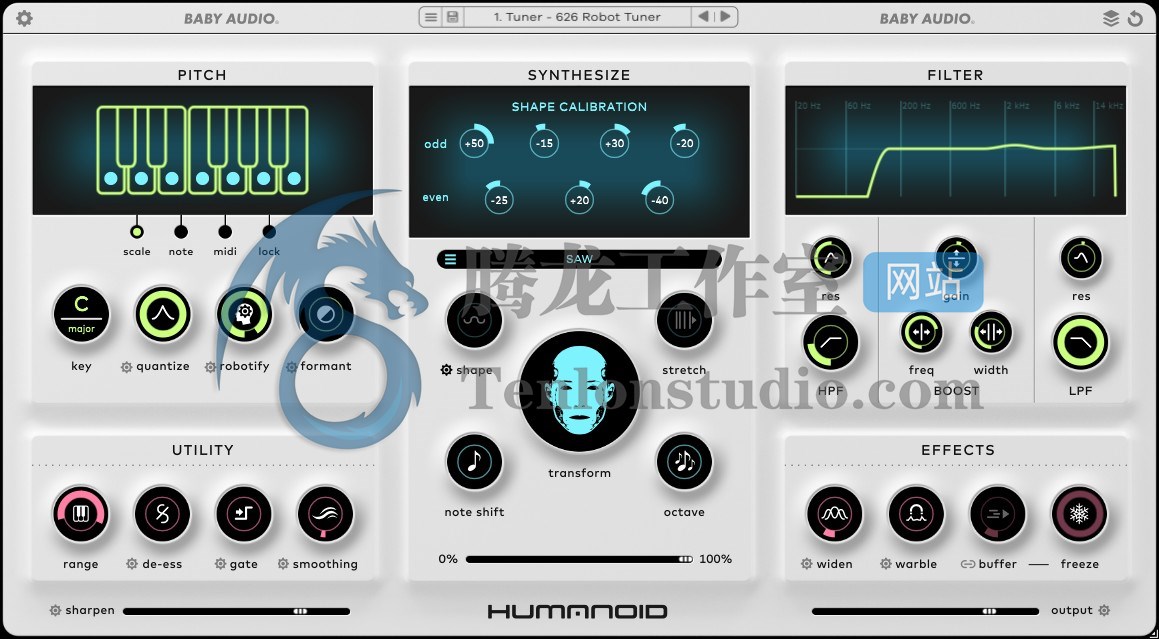Click the robot face transform button

pos(580,390)
